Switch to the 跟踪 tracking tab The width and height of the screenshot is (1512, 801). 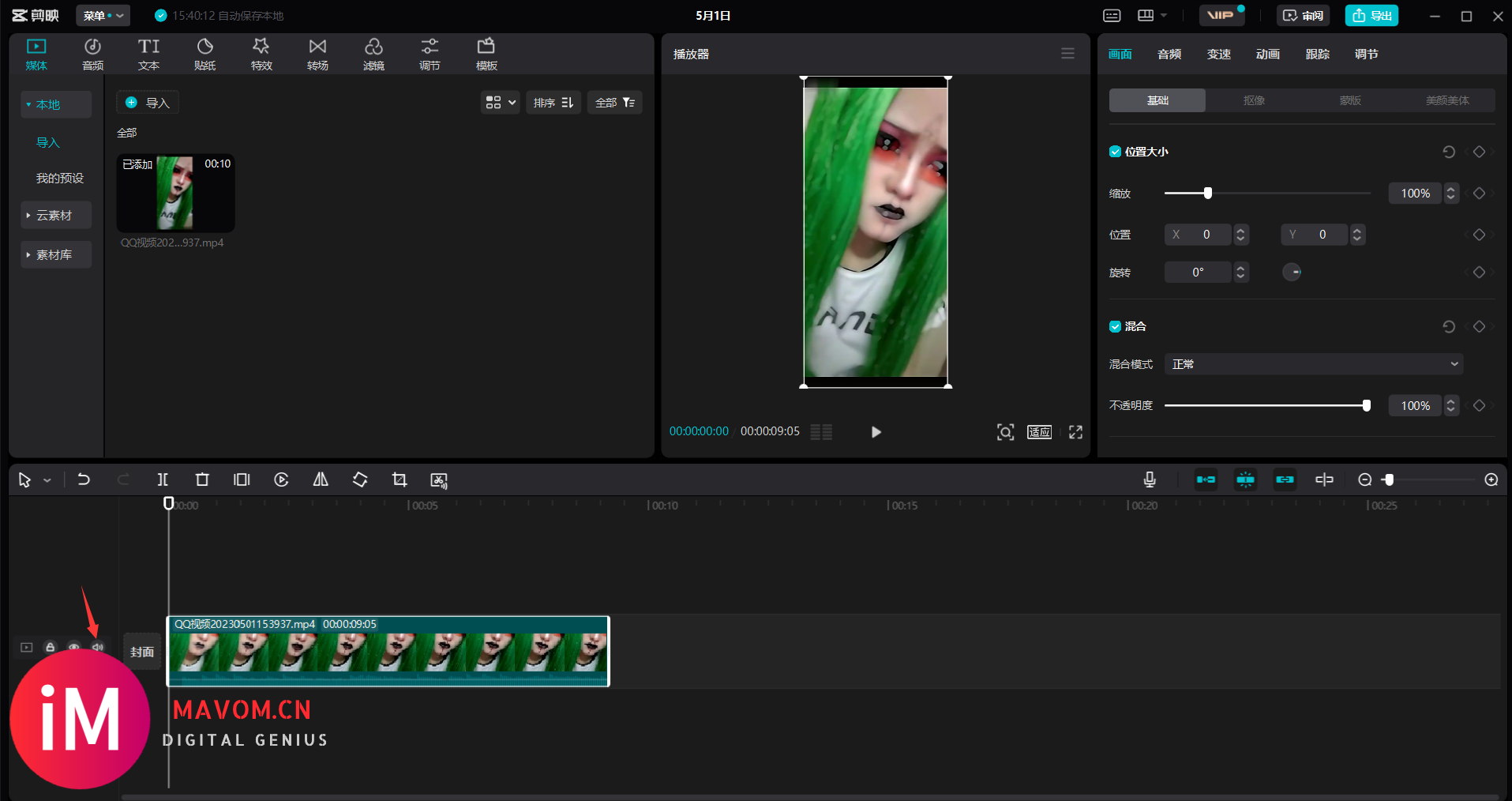(x=1318, y=54)
